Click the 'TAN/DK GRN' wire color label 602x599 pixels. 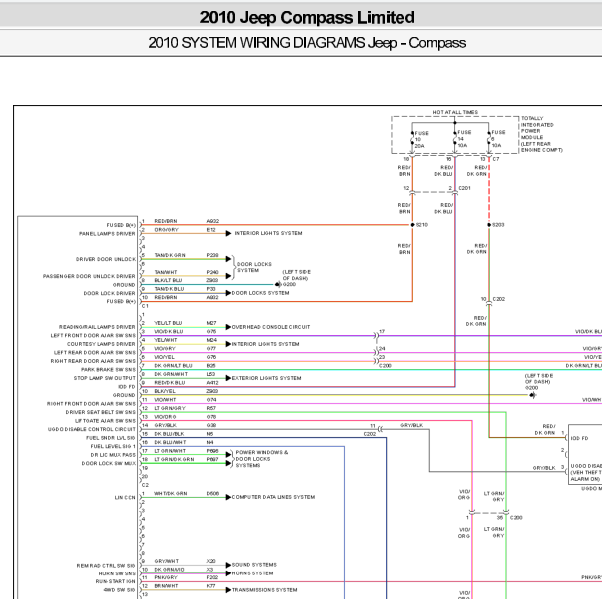coord(170,255)
